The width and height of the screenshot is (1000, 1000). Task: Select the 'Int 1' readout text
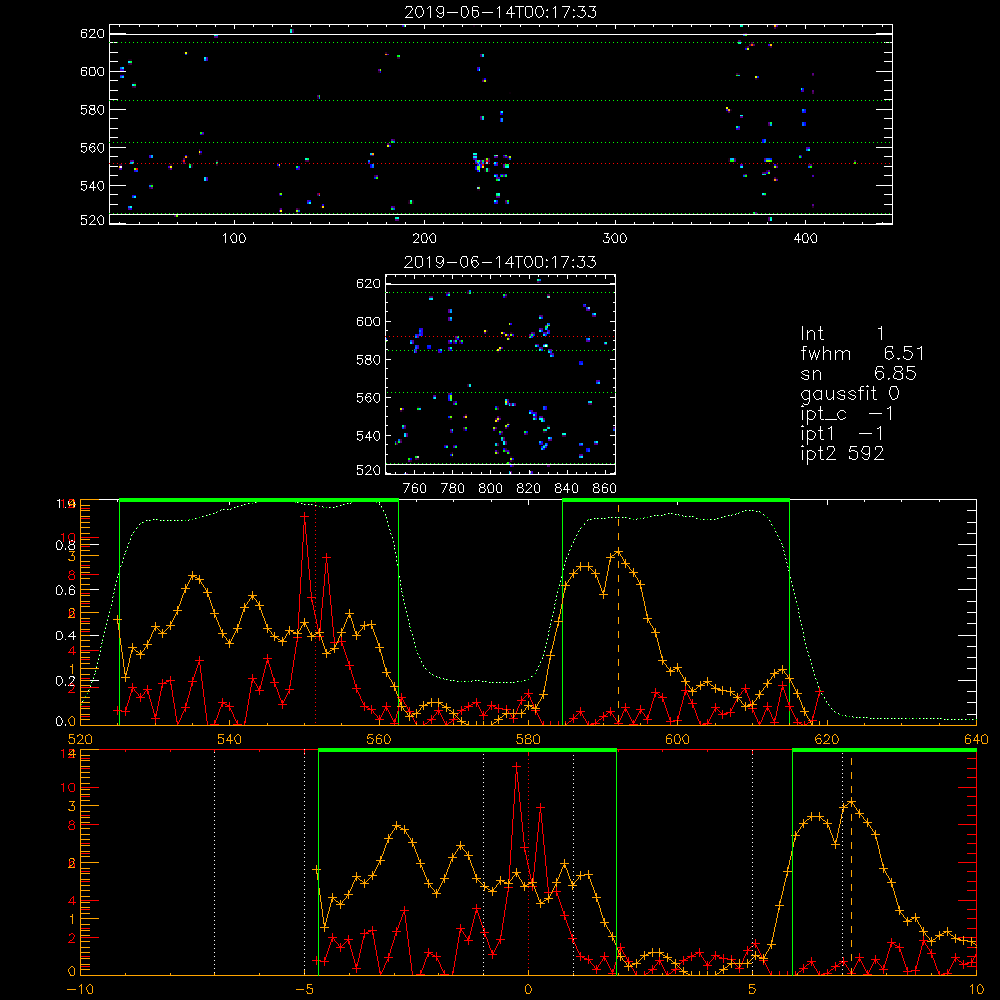842,334
